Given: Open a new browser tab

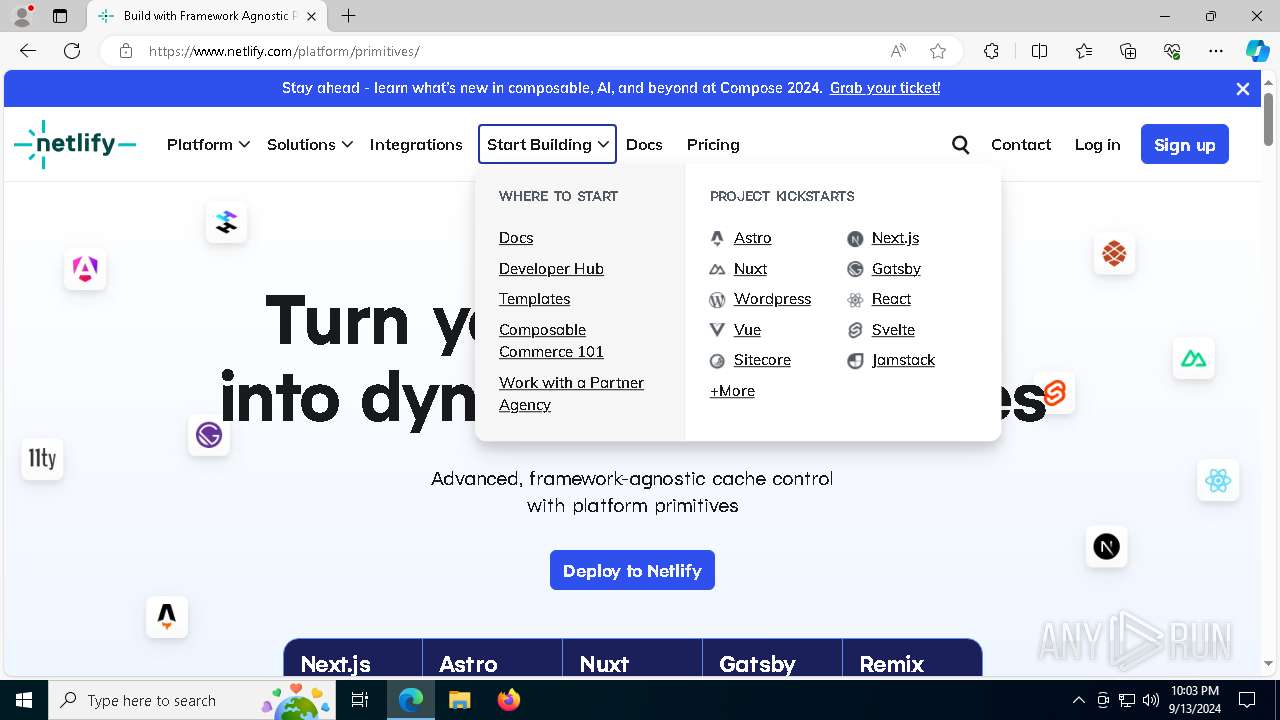Looking at the screenshot, I should pos(348,16).
